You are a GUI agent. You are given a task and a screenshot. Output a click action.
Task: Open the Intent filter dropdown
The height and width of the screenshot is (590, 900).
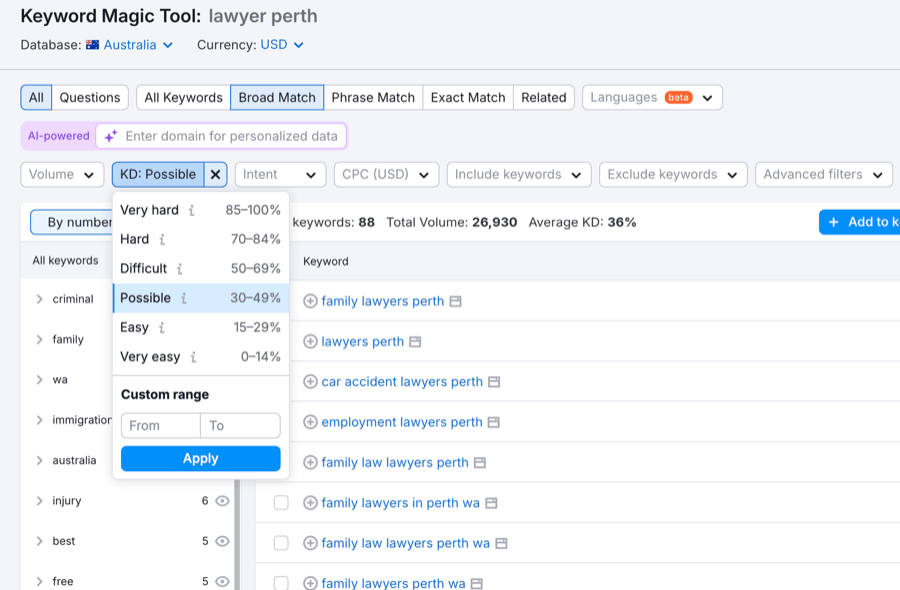pyautogui.click(x=280, y=174)
